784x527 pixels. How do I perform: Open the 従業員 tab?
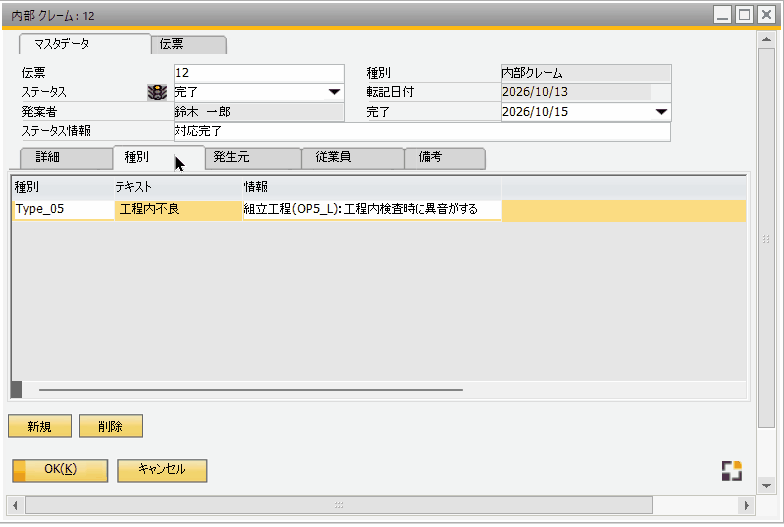353,158
